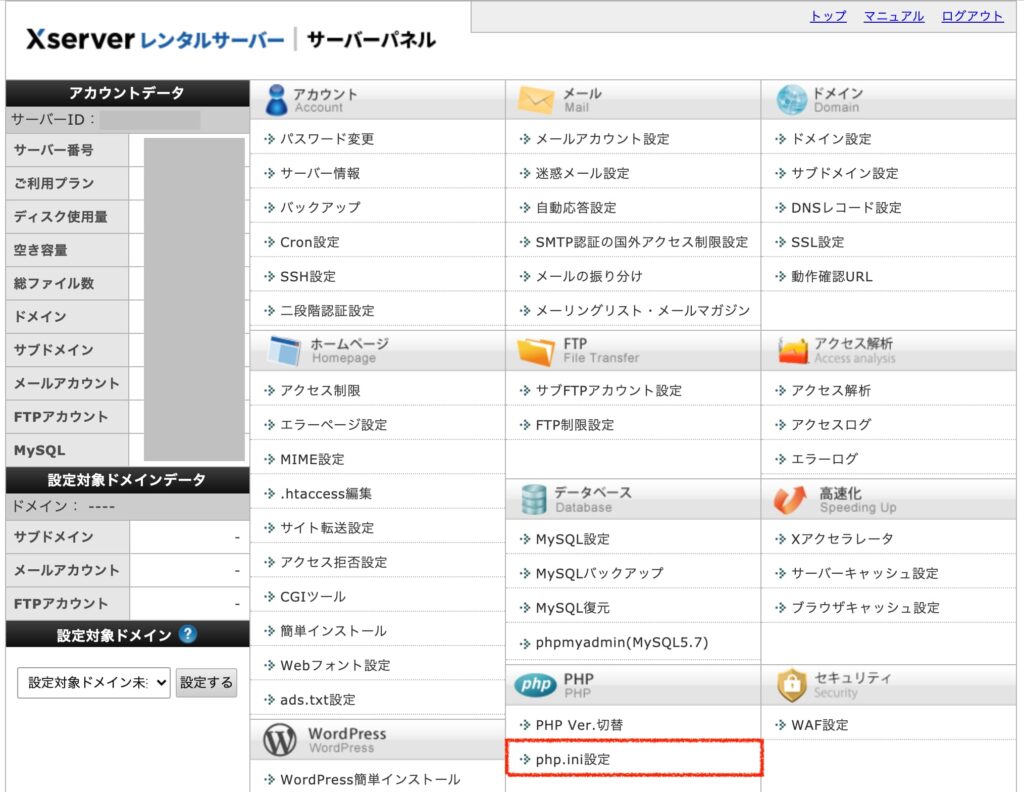Click the FTP folder icon
The width and height of the screenshot is (1024, 792).
536,351
